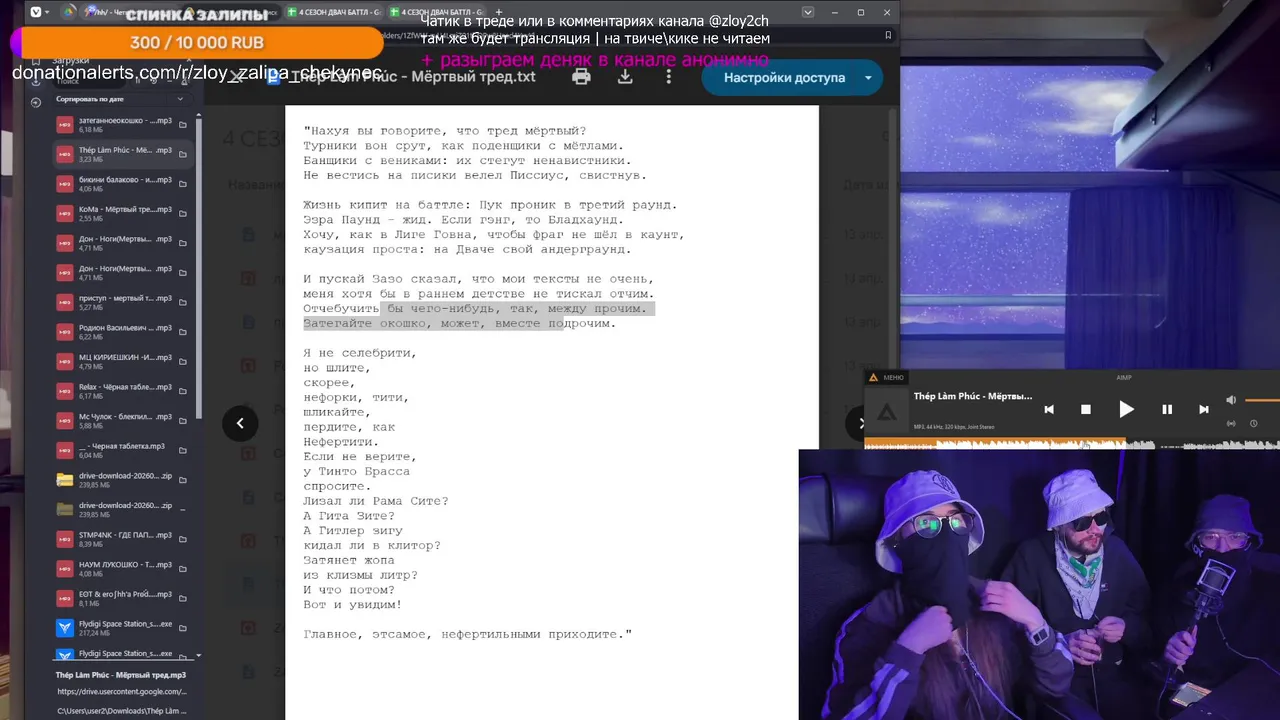
Task: Show Relax - Чёрная таблетка mp3 in folder
Action: click(182, 391)
